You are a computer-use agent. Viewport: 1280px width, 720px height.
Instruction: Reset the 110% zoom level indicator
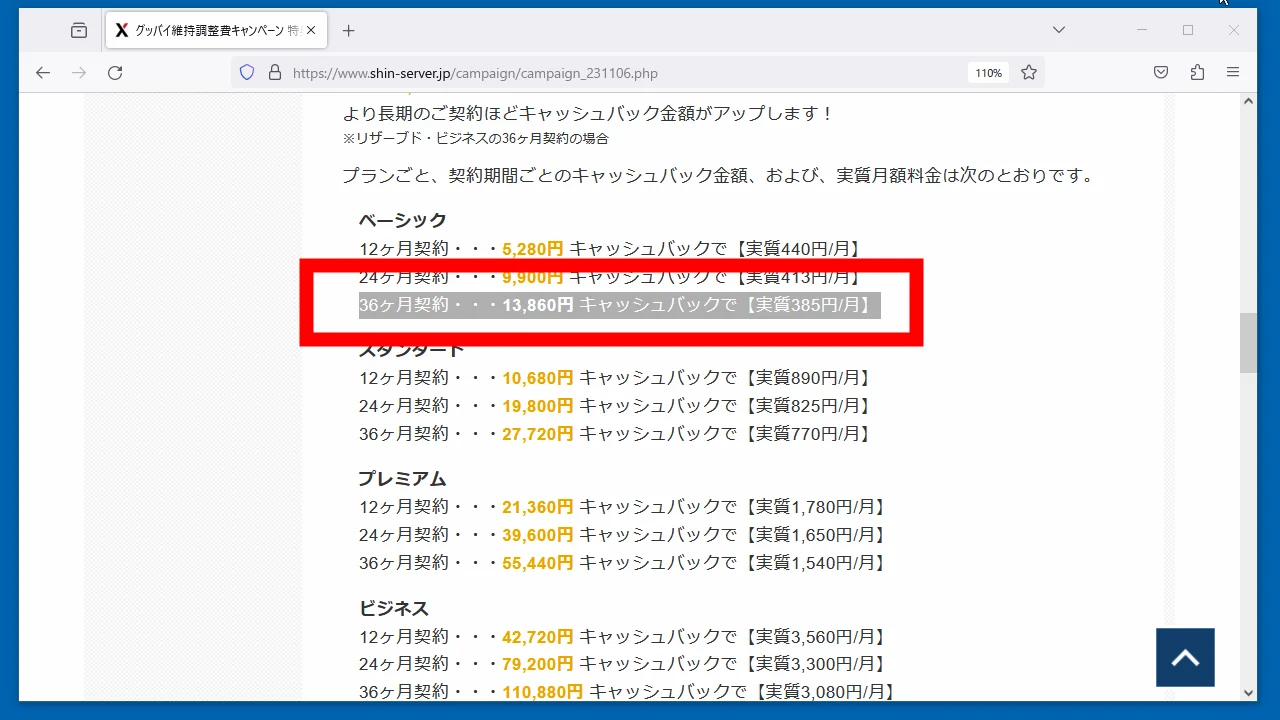click(988, 73)
